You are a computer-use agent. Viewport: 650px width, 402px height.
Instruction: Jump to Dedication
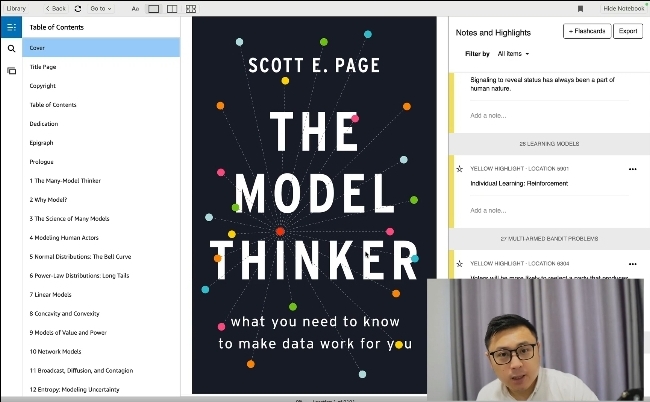[x=101, y=124]
